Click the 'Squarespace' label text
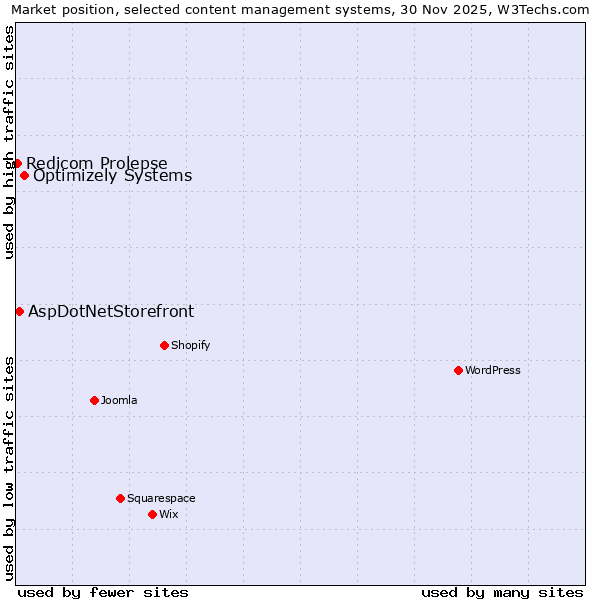 click(x=161, y=498)
